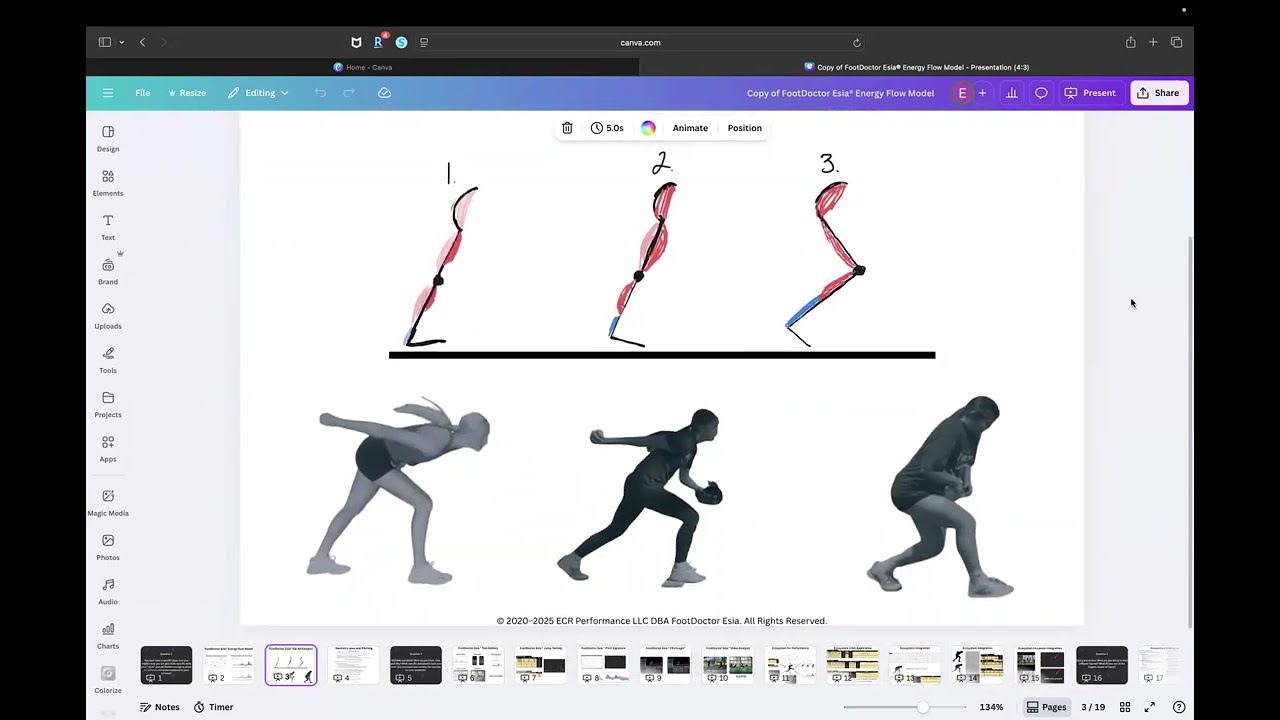The height and width of the screenshot is (720, 1280).
Task: Open the Animate options
Action: click(x=690, y=128)
